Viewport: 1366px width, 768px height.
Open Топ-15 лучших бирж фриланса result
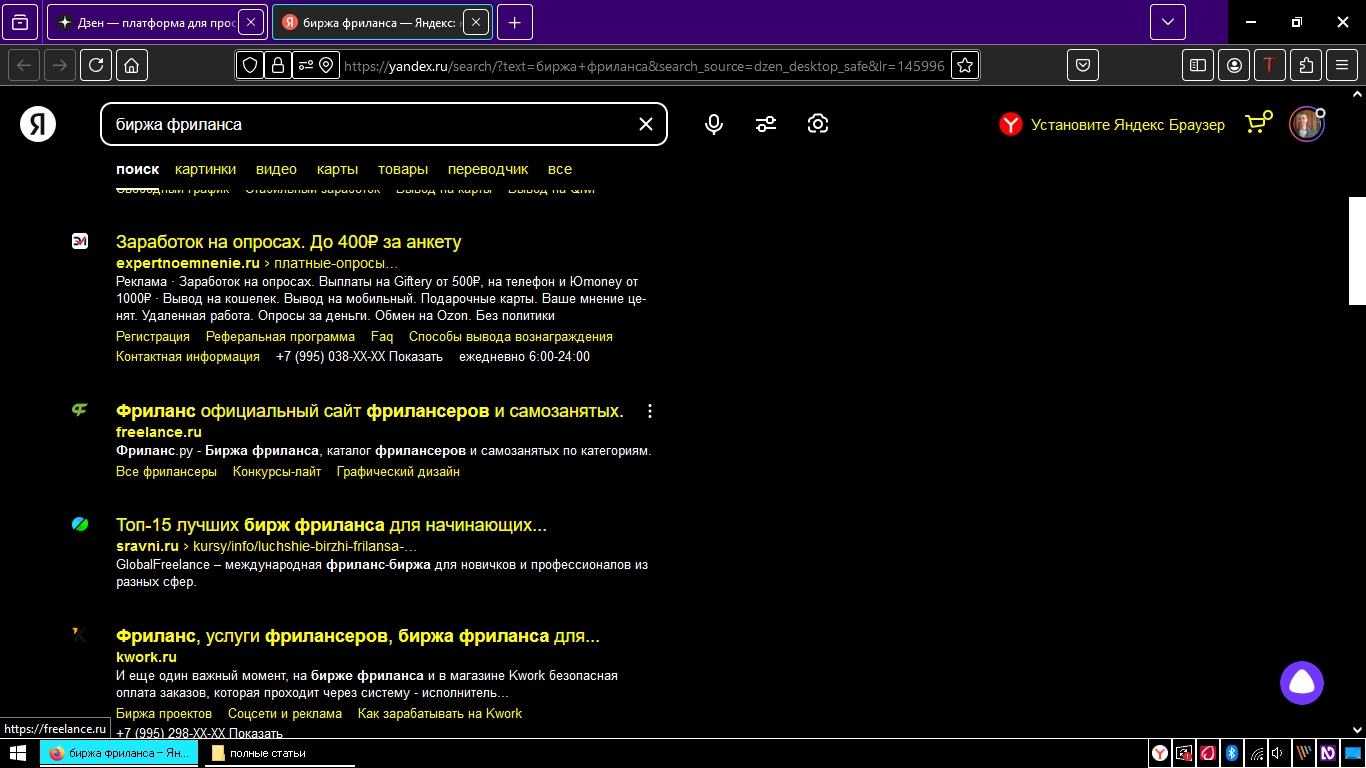(331, 525)
